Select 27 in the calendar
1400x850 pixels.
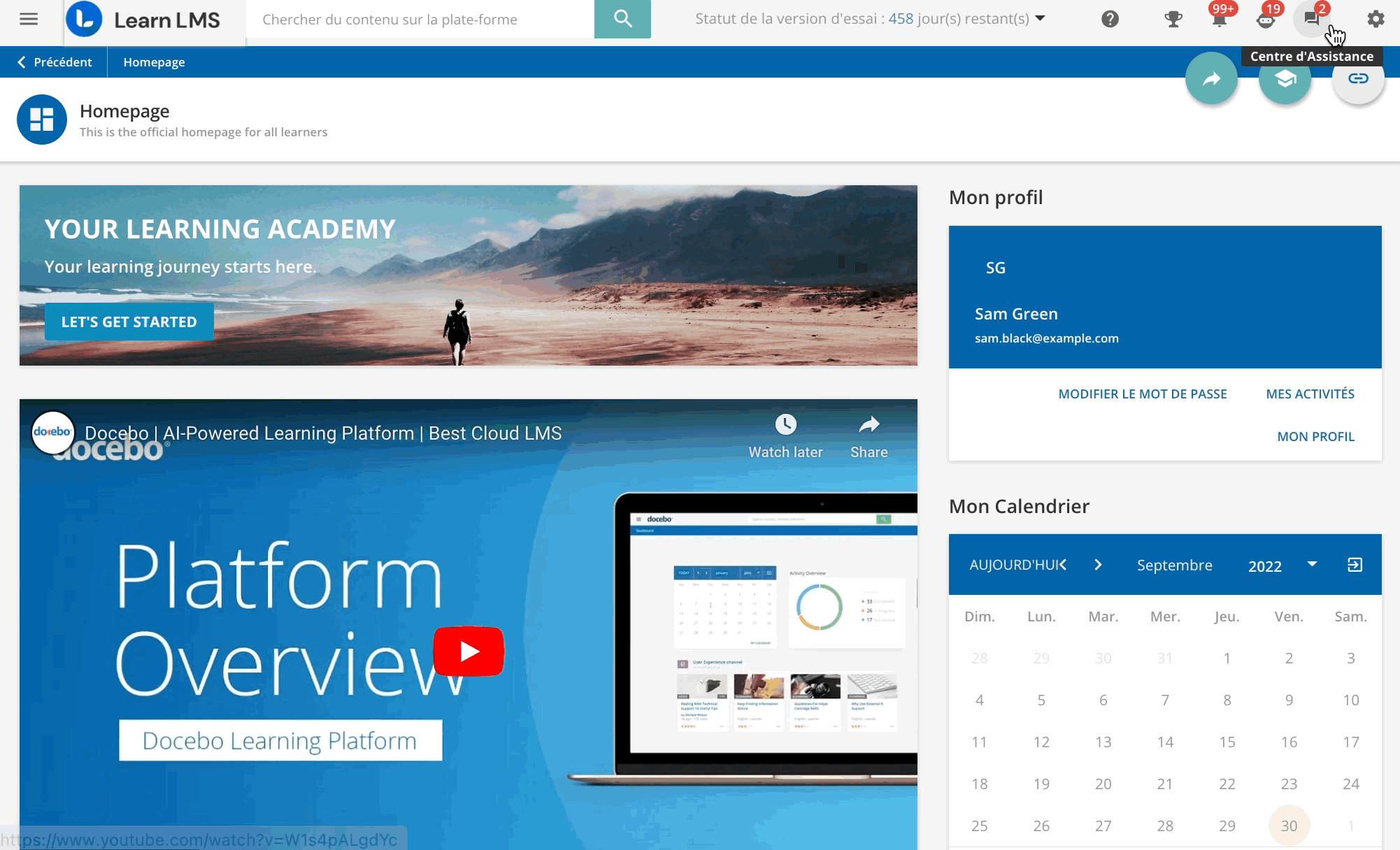click(1103, 826)
